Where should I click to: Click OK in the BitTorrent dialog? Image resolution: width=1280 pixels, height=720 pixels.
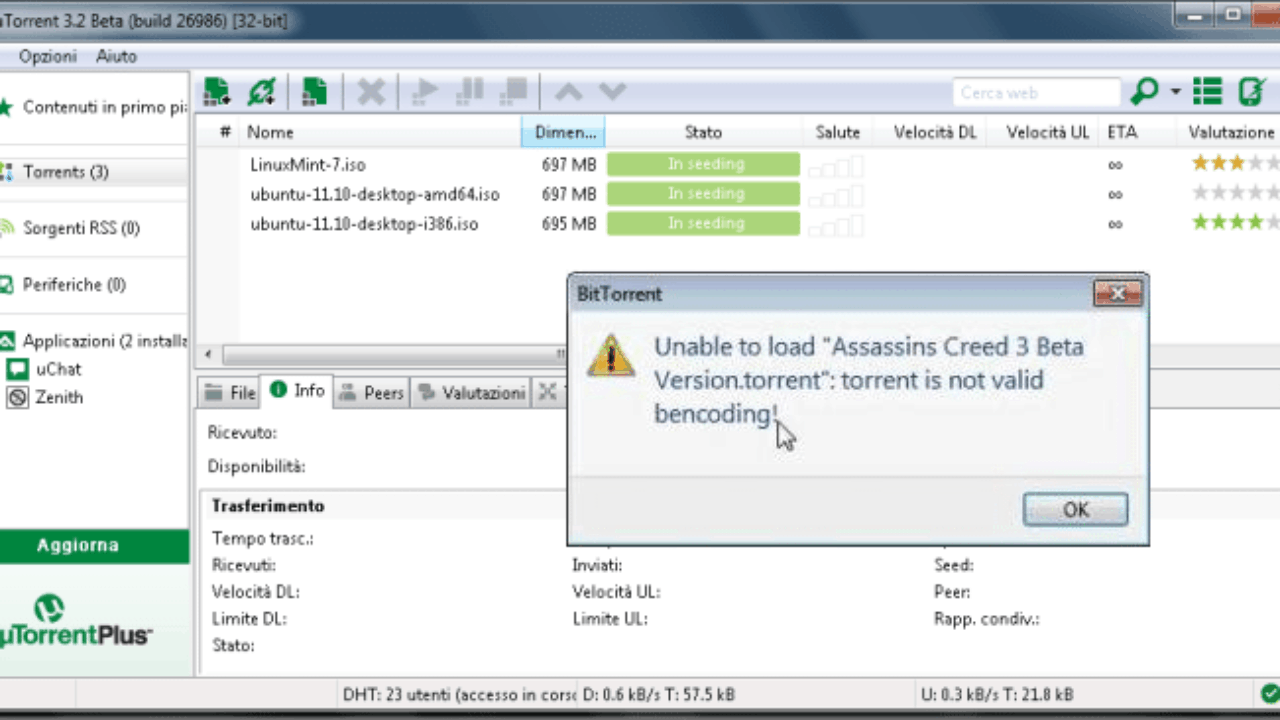[1076, 510]
